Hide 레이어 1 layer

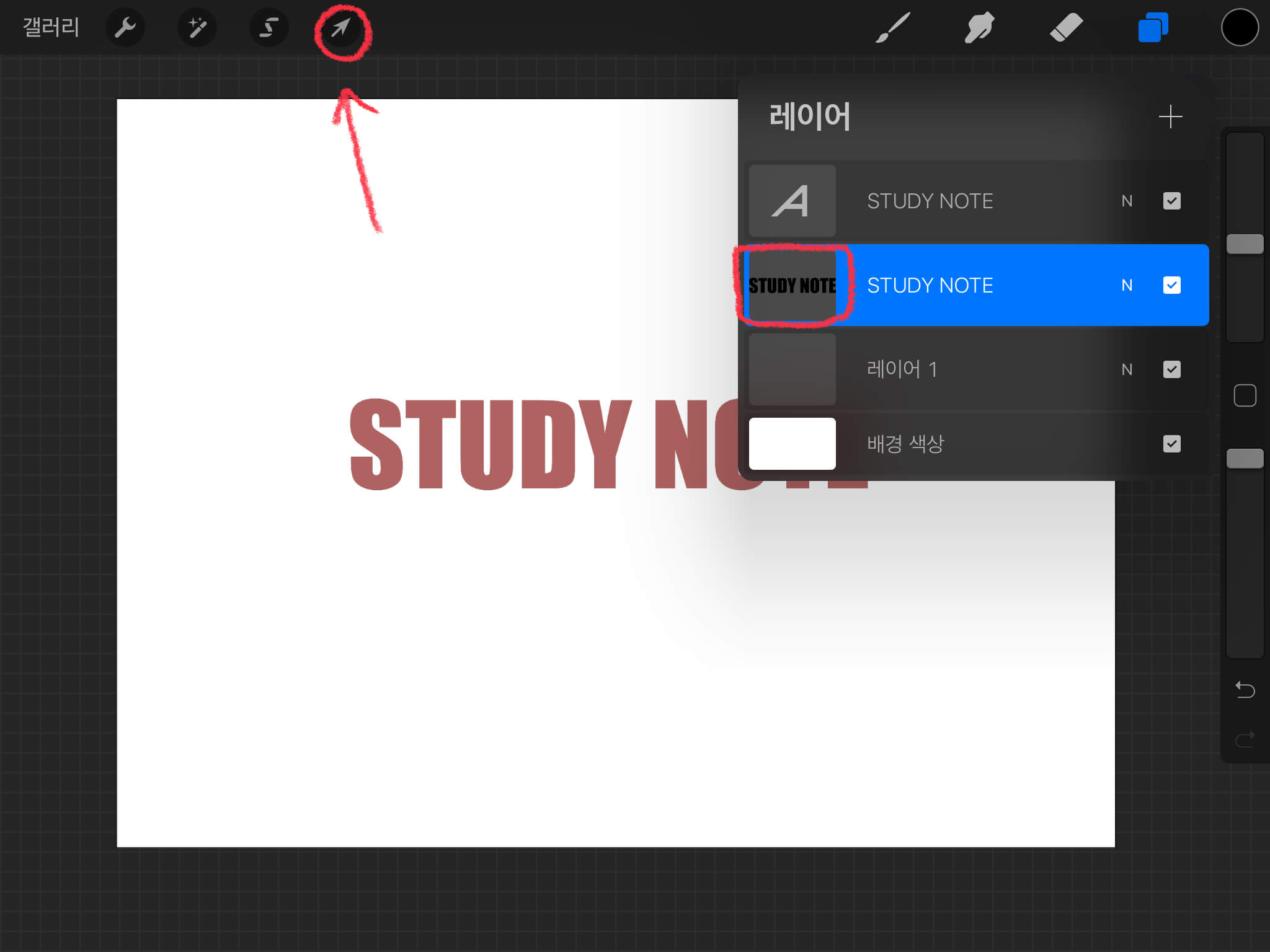pos(1171,369)
